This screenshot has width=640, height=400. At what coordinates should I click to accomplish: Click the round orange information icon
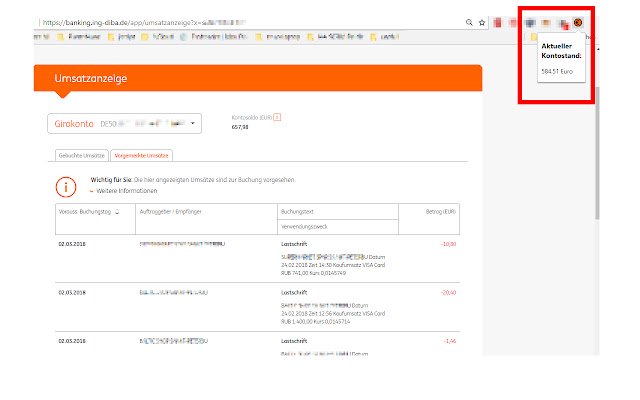(66, 187)
